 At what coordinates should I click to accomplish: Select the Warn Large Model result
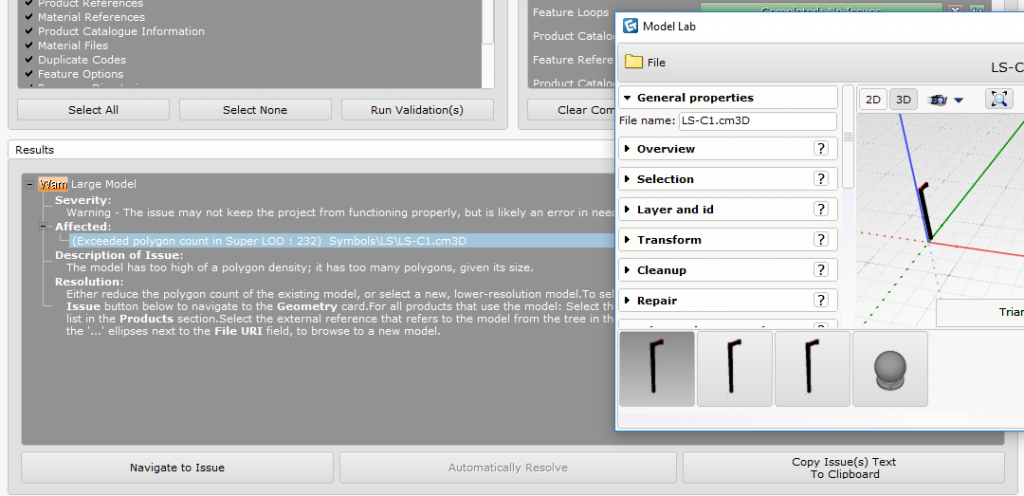(88, 184)
